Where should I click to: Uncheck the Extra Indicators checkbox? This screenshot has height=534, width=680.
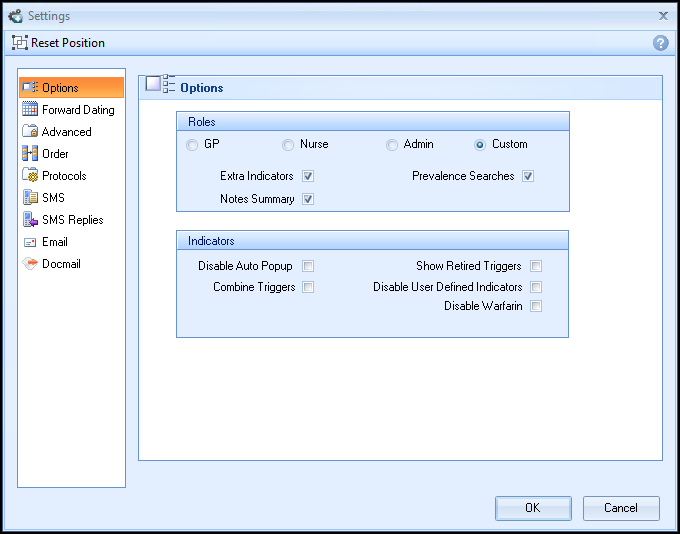308,176
